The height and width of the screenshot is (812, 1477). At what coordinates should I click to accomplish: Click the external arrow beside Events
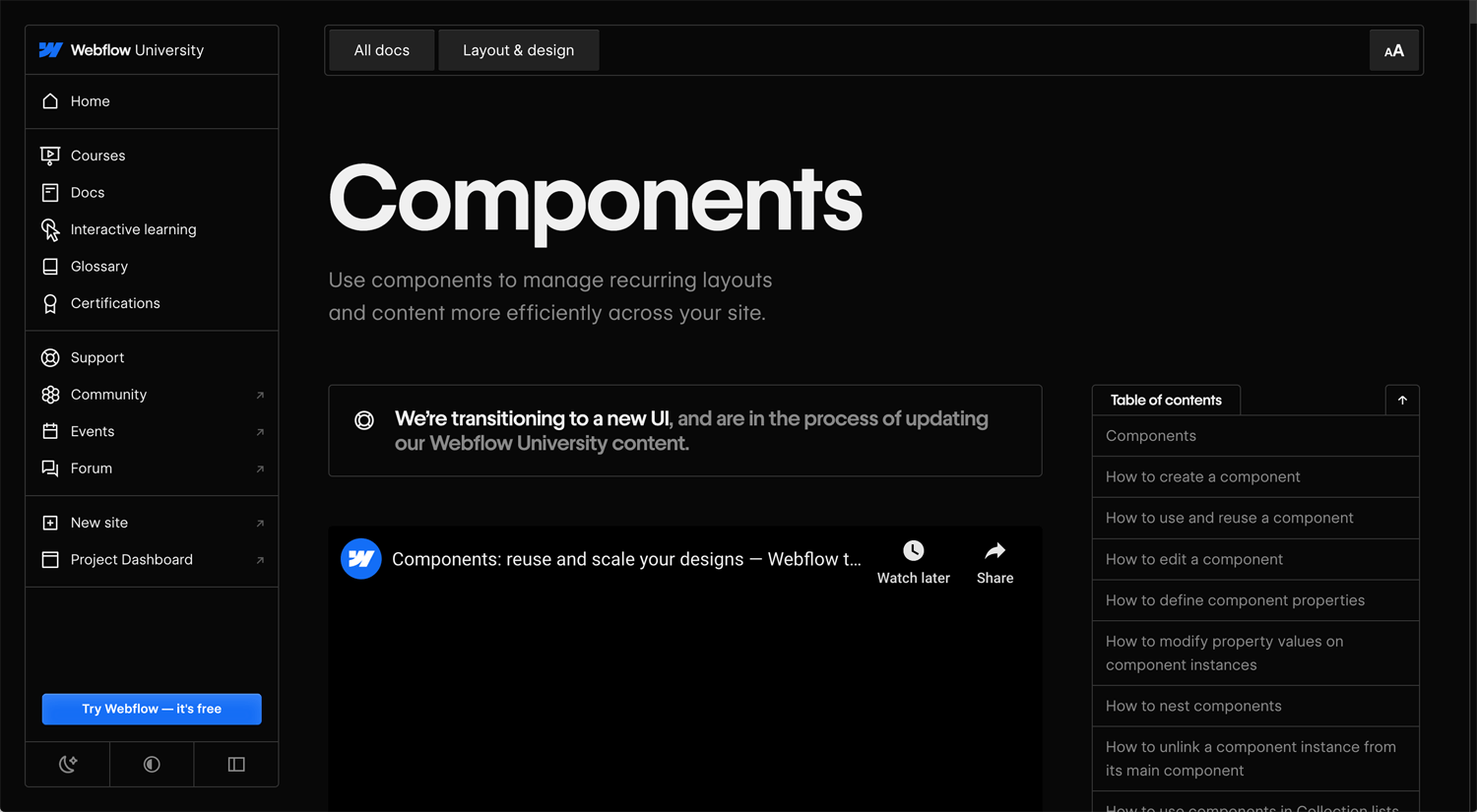point(260,432)
